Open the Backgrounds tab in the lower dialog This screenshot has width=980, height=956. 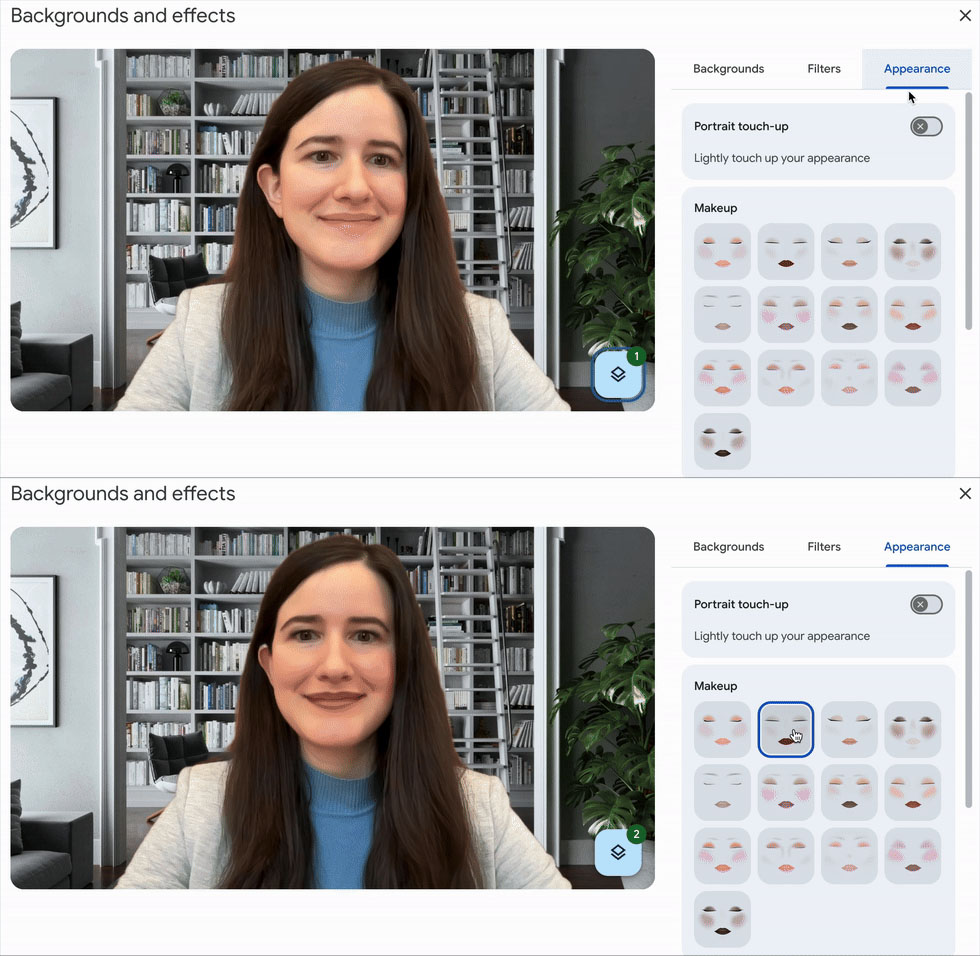pos(728,547)
